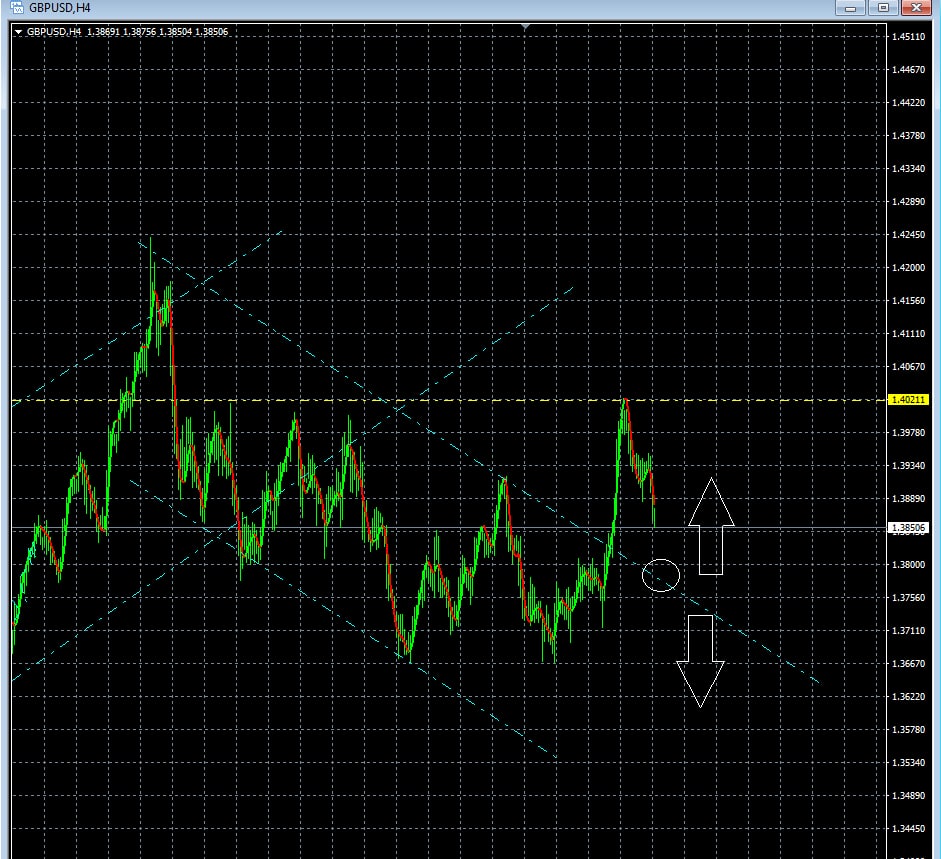Image resolution: width=941 pixels, height=859 pixels.
Task: Click the GBPUSD,H4 window title text
Action: click(x=59, y=8)
